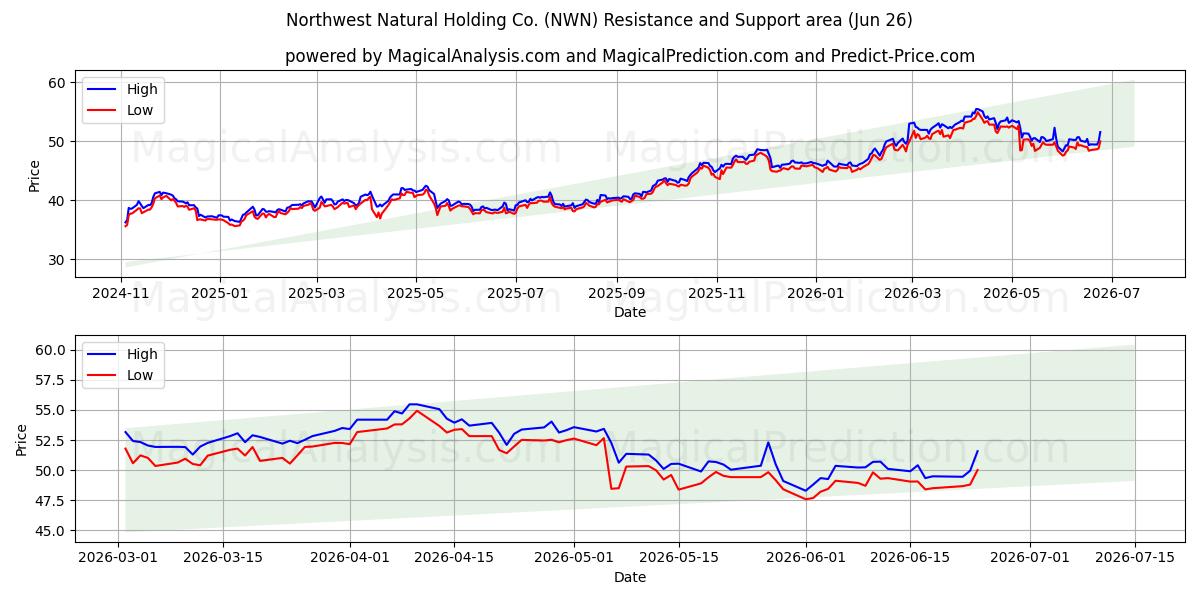Click the 2024-11 date tick label
Screen dimensions: 1200x600
(x=121, y=294)
